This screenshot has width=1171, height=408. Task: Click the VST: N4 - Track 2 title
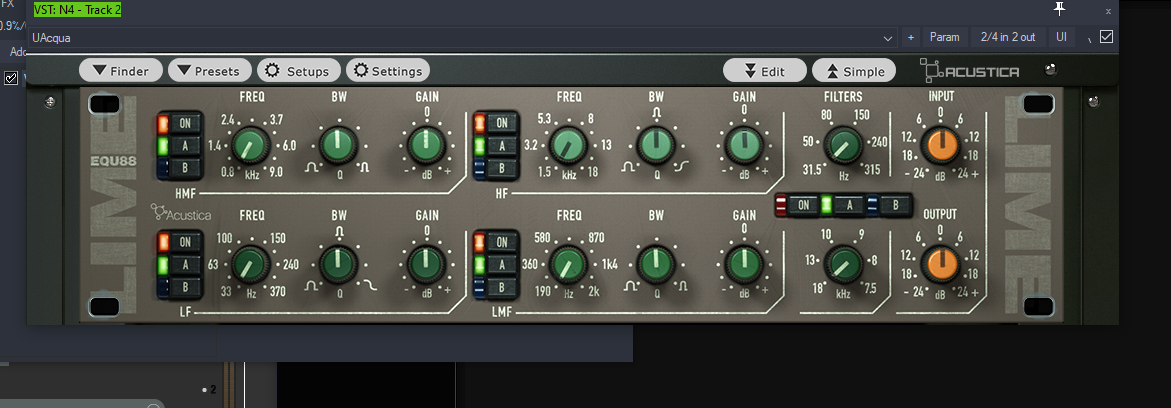pos(78,10)
